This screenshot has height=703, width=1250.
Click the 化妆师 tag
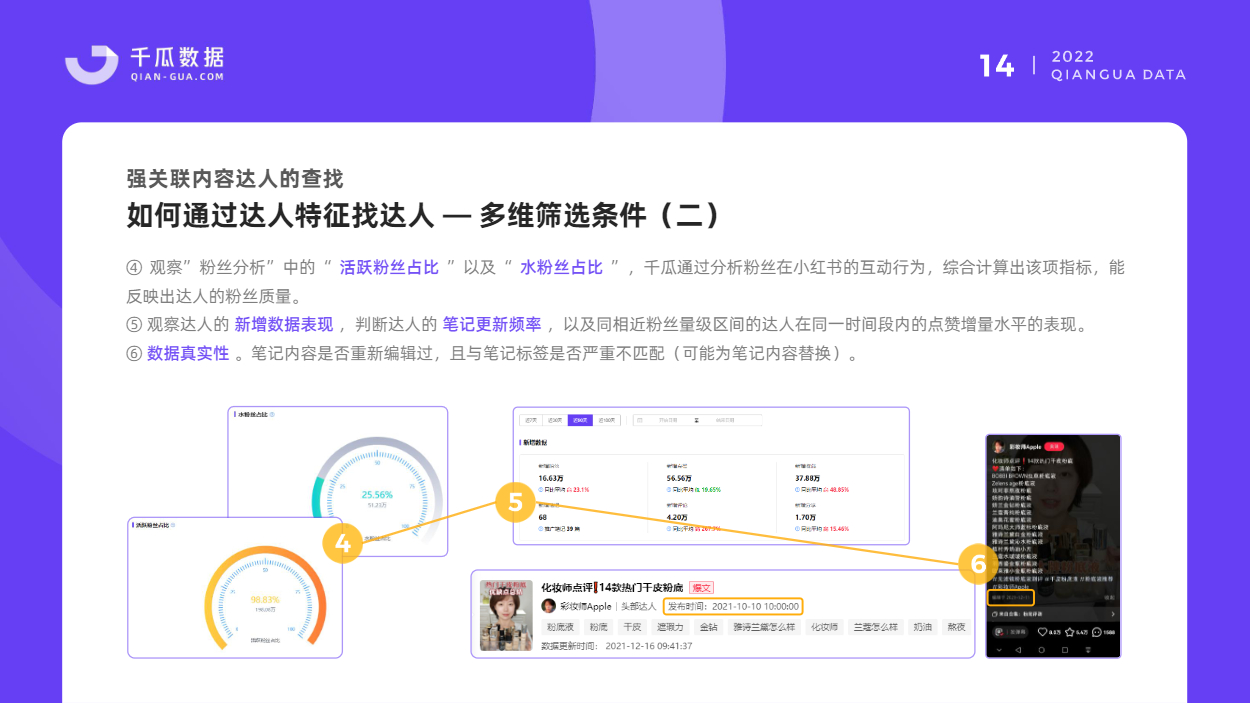(x=824, y=627)
